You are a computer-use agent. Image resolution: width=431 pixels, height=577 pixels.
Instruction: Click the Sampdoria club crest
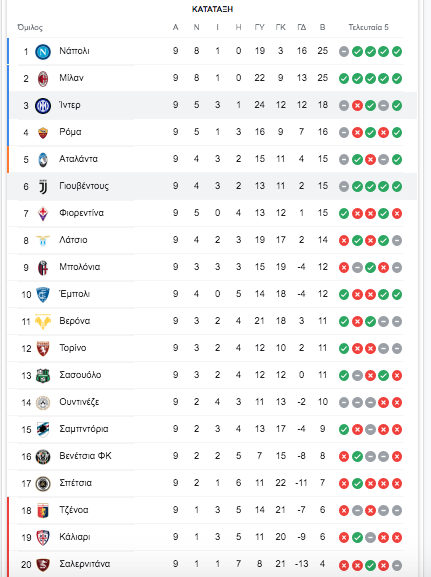click(43, 429)
